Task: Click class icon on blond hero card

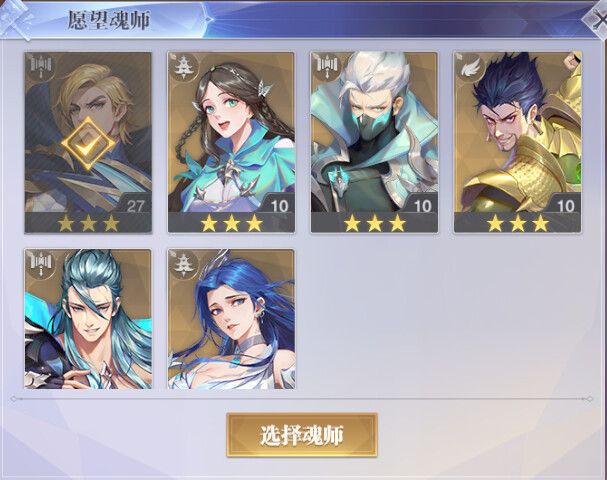Action: 41,67
